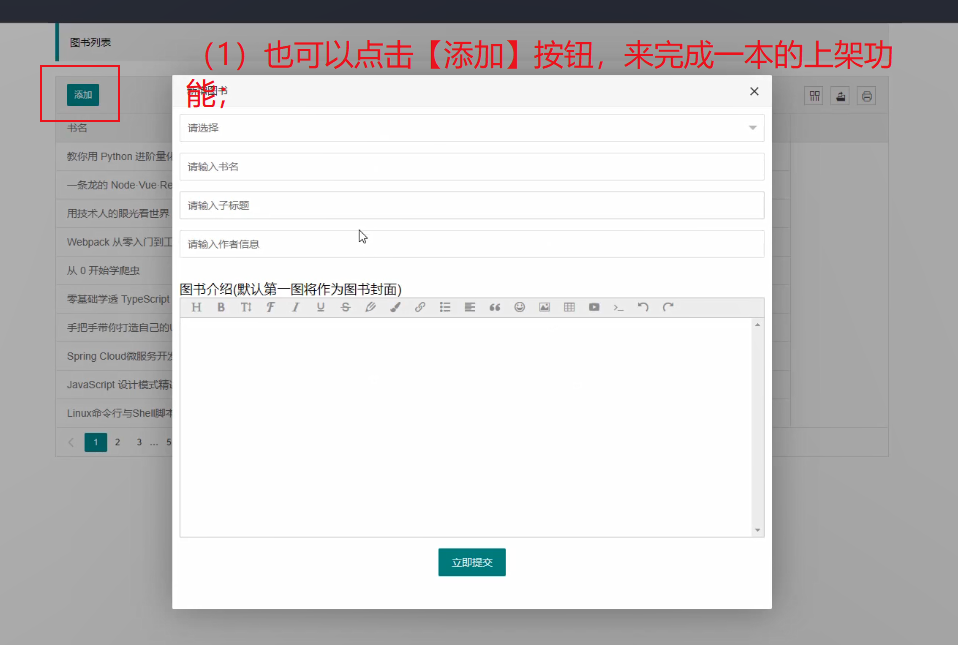Open column filter icon in book list
958x645 pixels.
click(x=814, y=96)
